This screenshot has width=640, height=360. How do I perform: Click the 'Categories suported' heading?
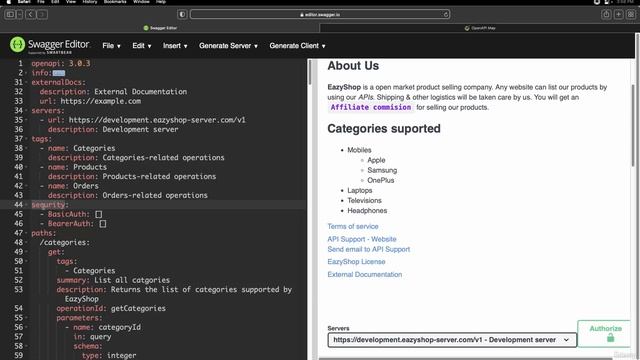pos(384,129)
